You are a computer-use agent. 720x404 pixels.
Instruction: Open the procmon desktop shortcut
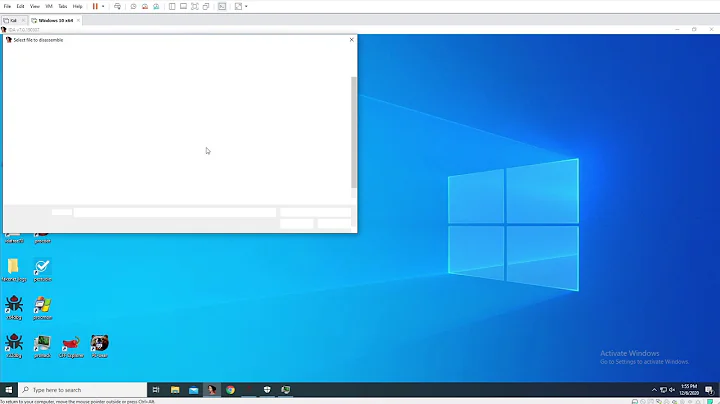42,308
